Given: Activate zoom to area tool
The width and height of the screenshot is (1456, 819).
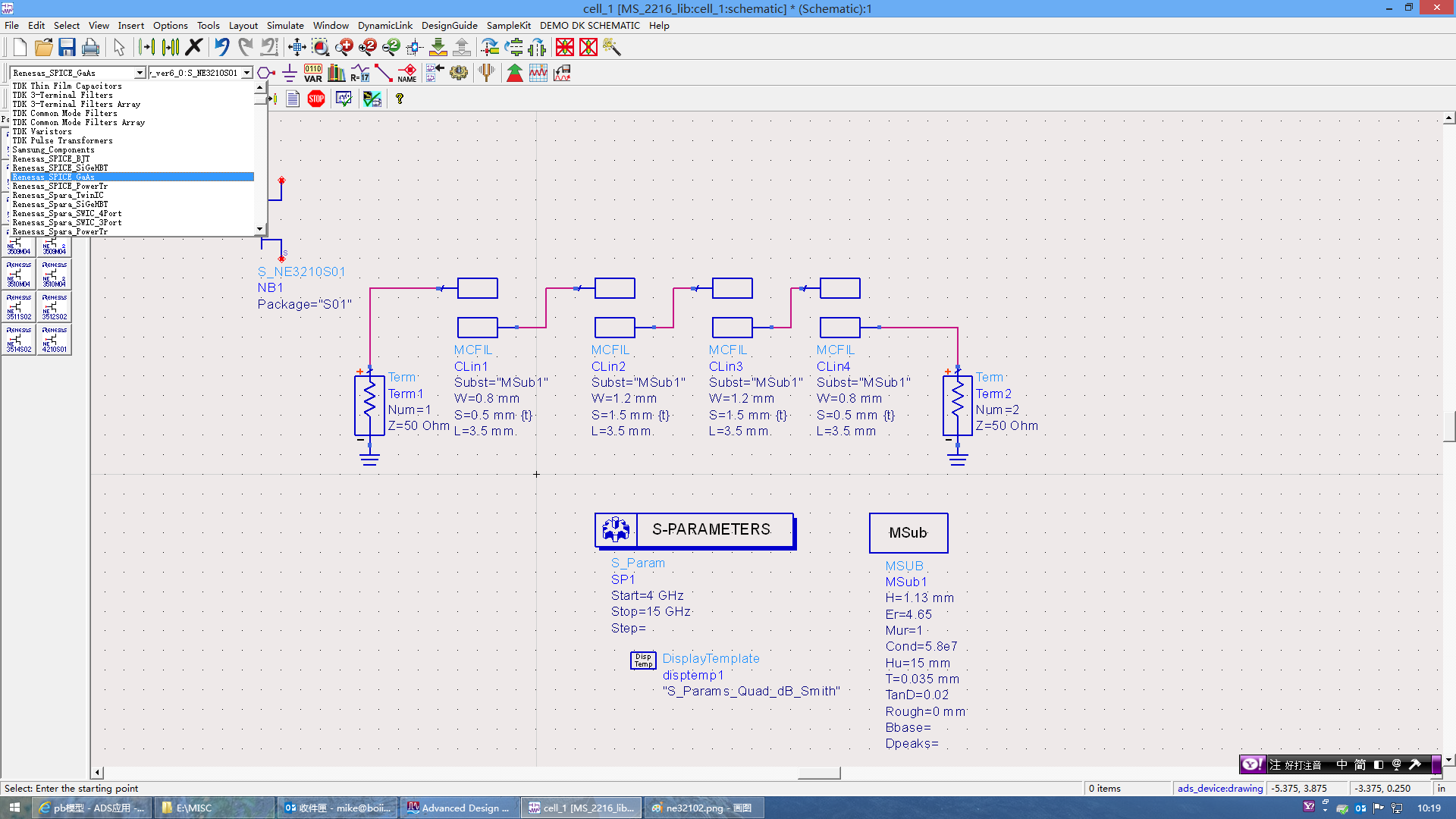Looking at the screenshot, I should (320, 47).
